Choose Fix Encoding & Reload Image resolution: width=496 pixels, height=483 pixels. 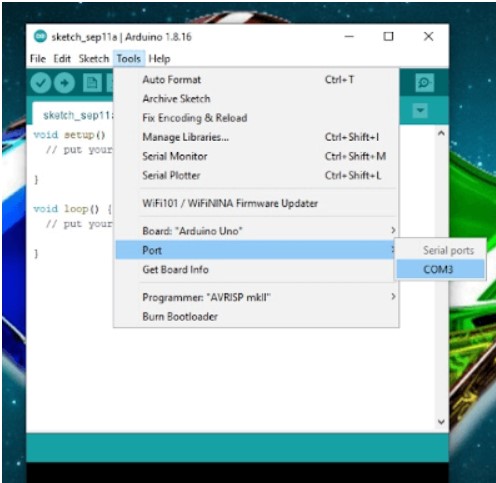[256, 118]
